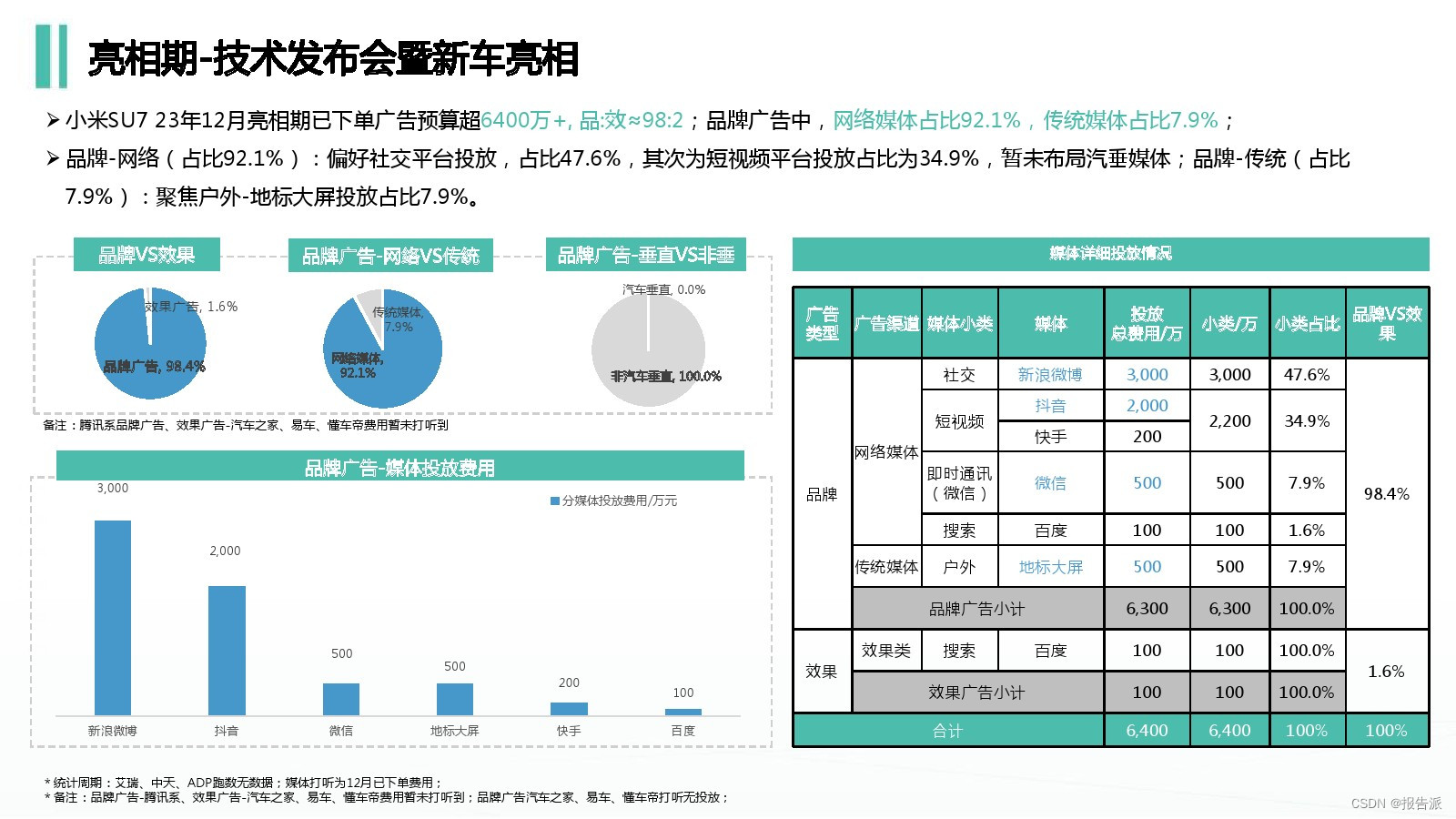Click the 合计 total row label
1456x819 pixels.
coord(948,731)
